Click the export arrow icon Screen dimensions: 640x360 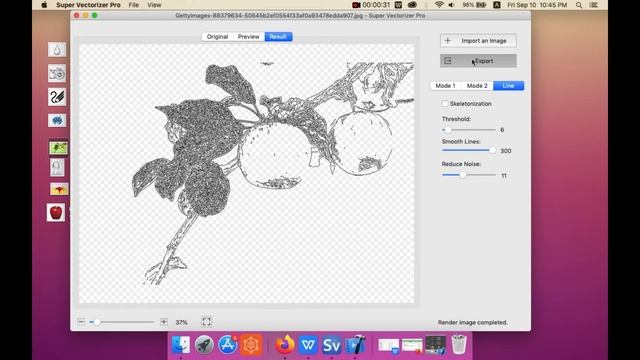click(448, 61)
